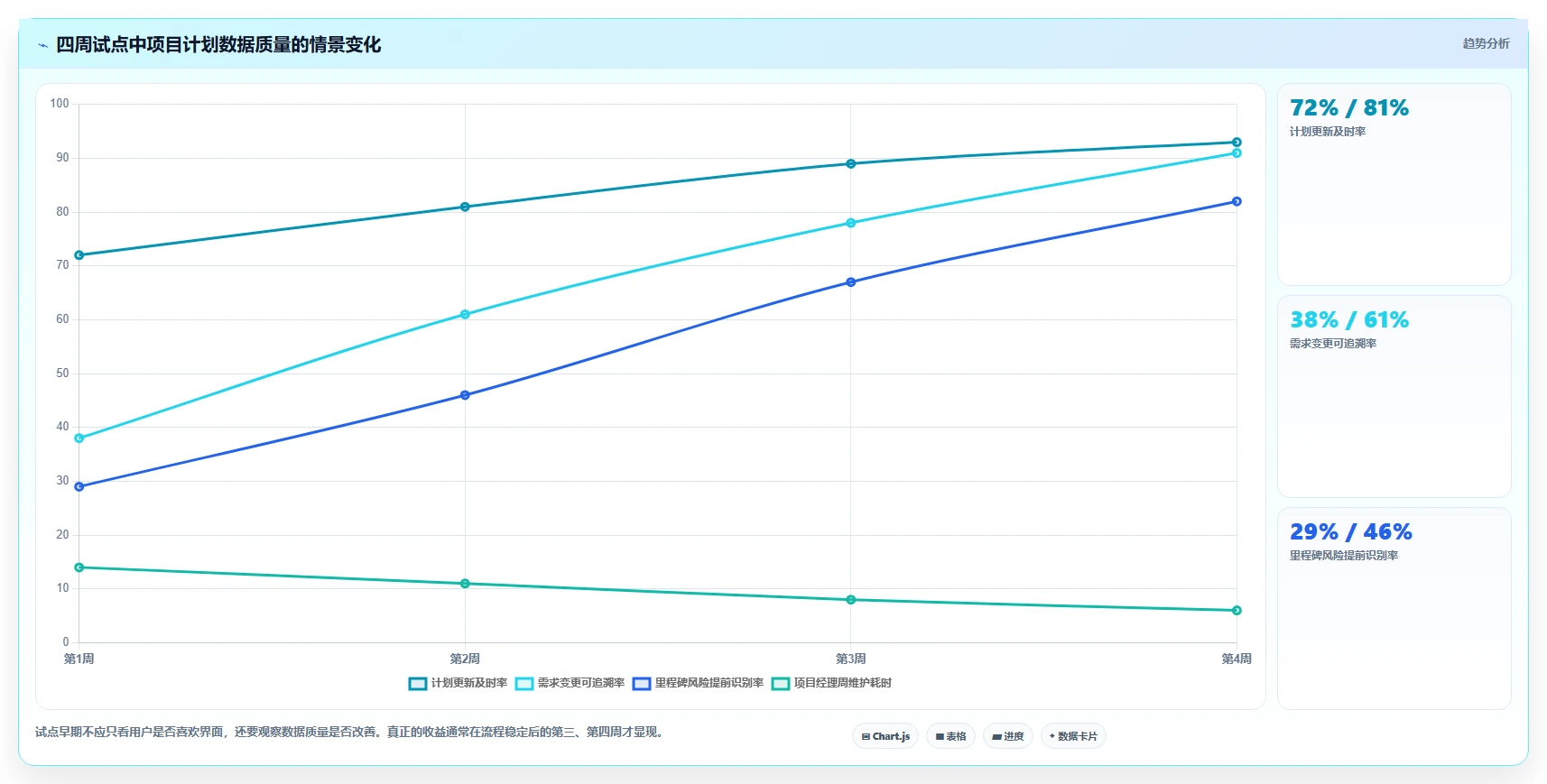The width and height of the screenshot is (1547, 784).
Task: Click the 第1周 x-axis label
Action: coord(79,659)
